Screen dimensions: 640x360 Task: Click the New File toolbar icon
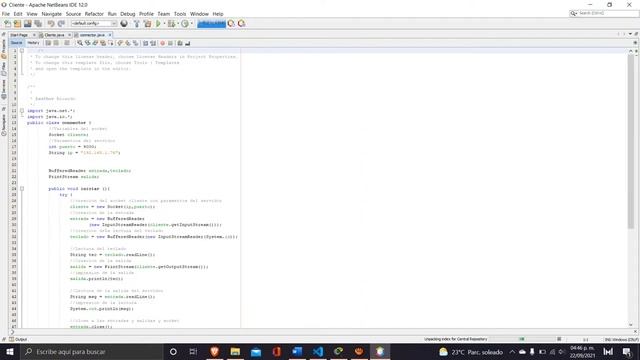pos(7,24)
